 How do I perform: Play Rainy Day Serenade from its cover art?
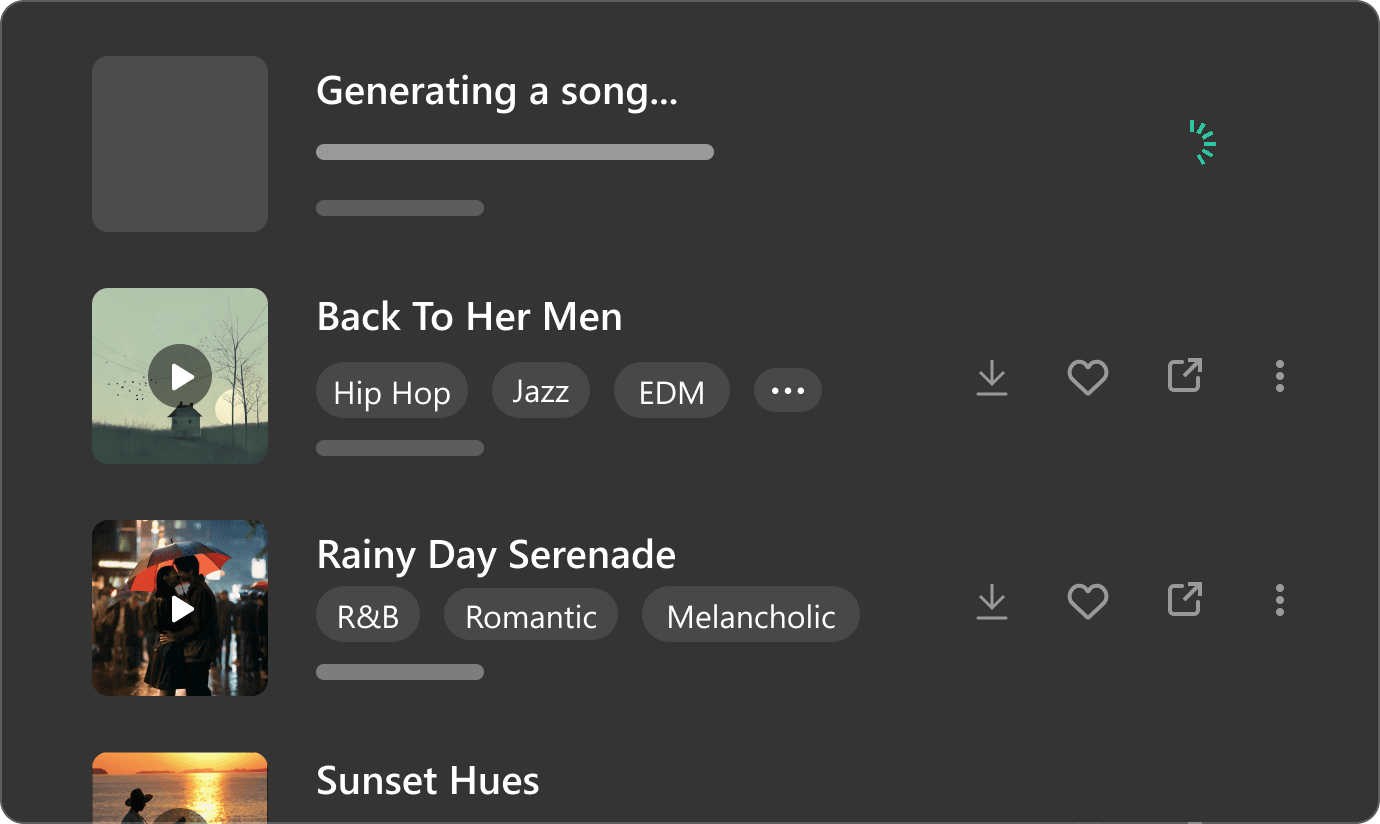[x=181, y=608]
